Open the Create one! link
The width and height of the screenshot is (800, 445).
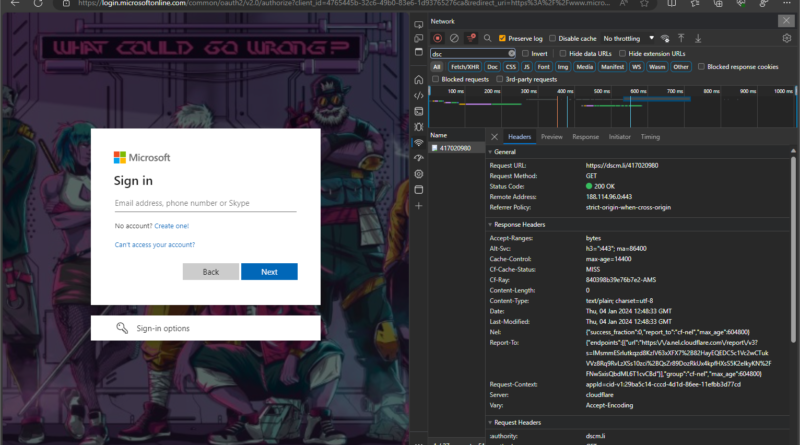click(x=171, y=226)
